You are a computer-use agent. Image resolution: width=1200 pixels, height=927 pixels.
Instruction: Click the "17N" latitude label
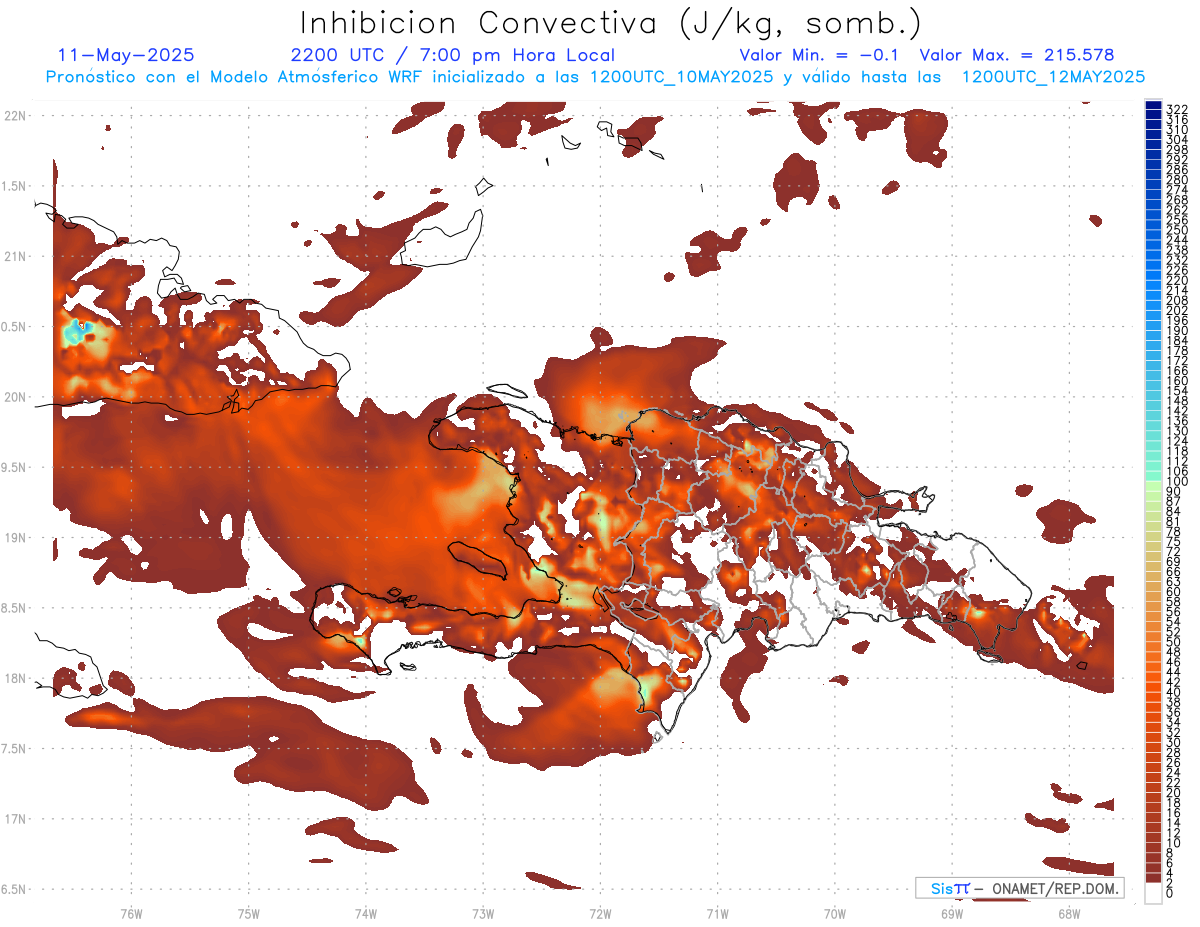[13, 819]
